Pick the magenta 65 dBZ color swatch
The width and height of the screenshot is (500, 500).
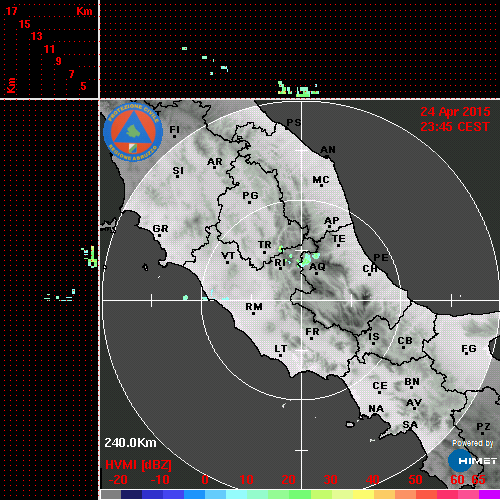(x=489, y=494)
